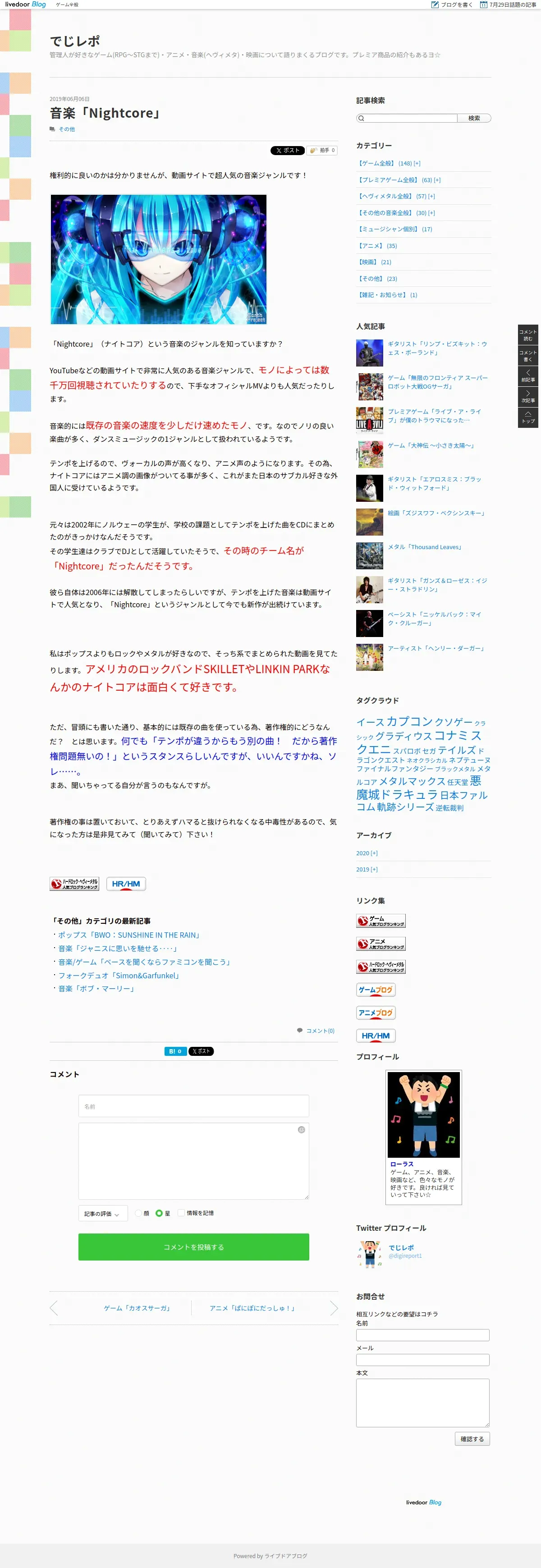Select the 星 radio button
541x1568 pixels.
(159, 1213)
